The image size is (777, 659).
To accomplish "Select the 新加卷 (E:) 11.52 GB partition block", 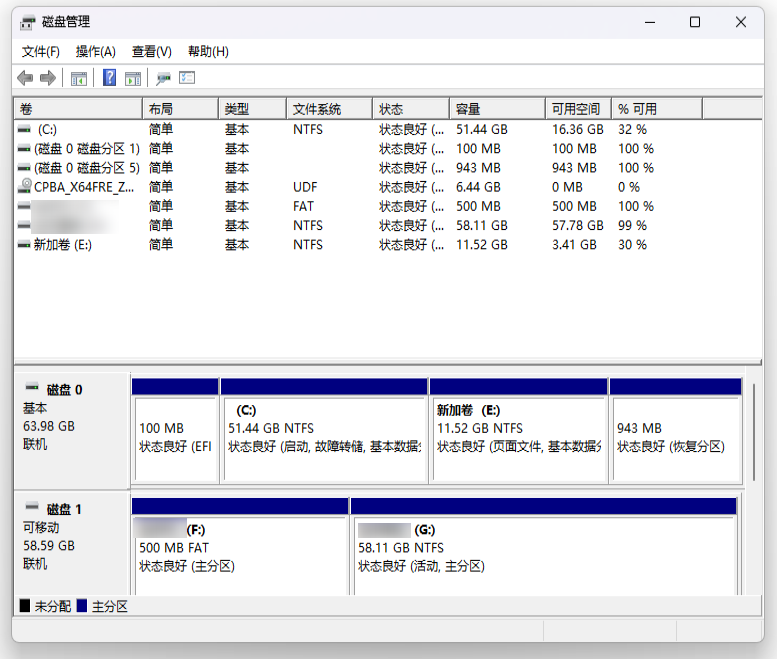I will [519, 431].
